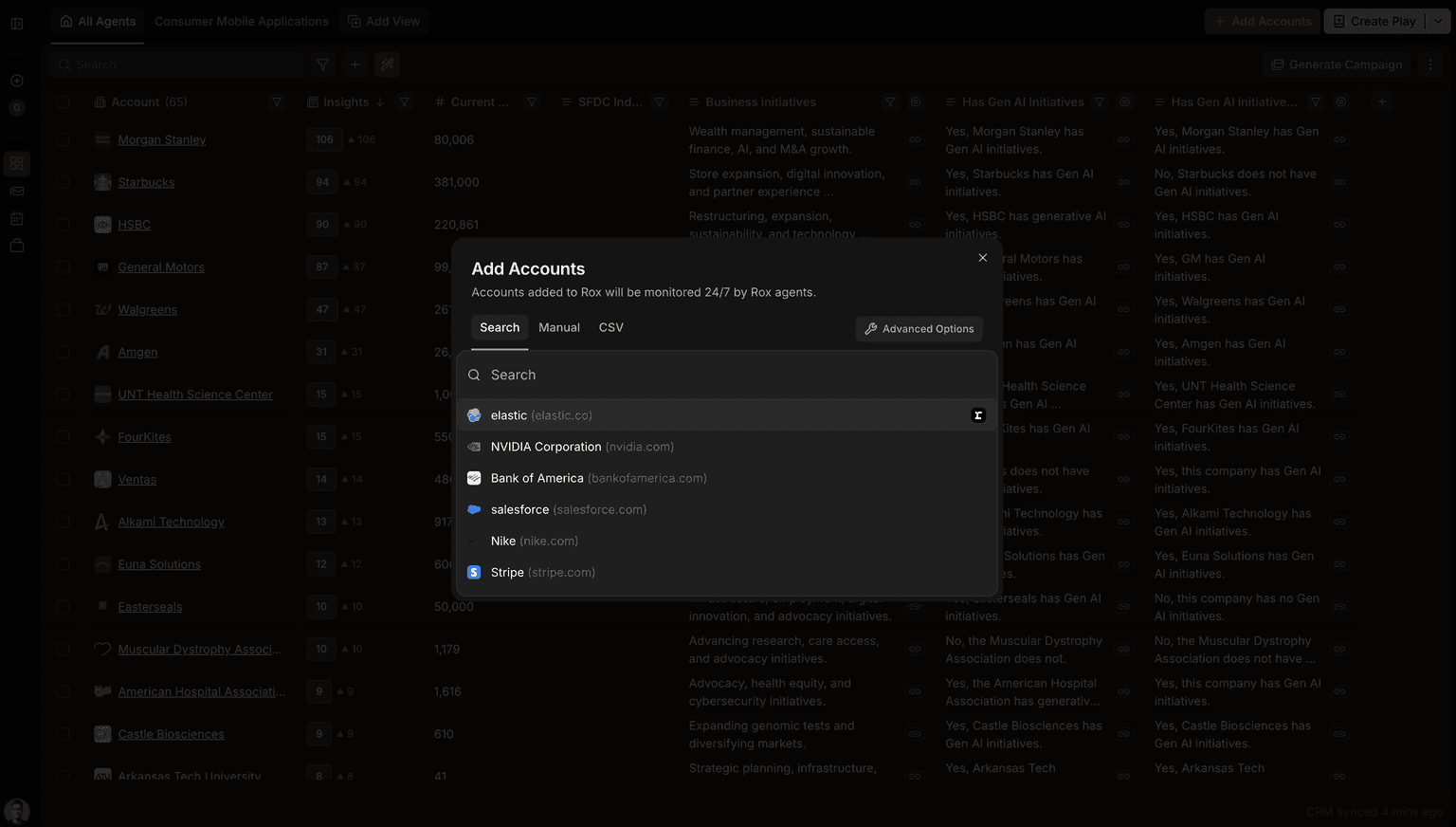This screenshot has height=827, width=1456.
Task: Open the Create Play dropdown arrow
Action: click(1440, 20)
